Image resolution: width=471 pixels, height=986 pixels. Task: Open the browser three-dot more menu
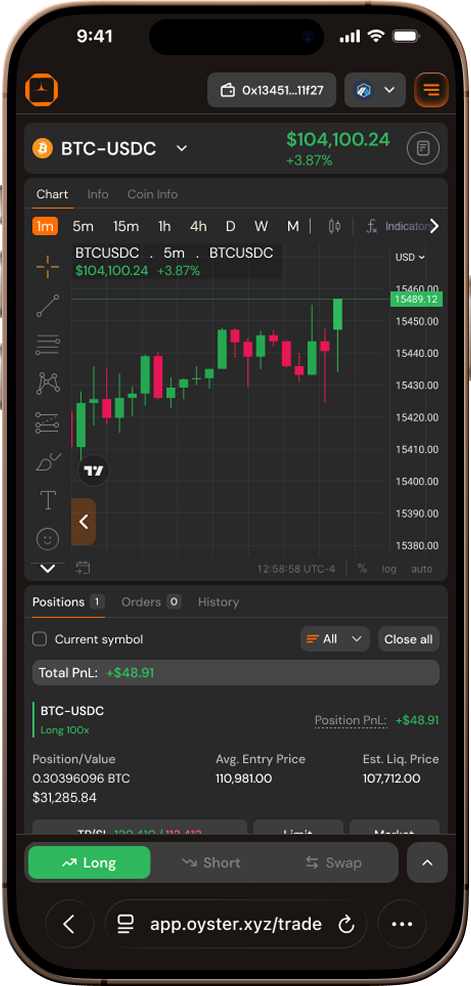click(x=402, y=924)
